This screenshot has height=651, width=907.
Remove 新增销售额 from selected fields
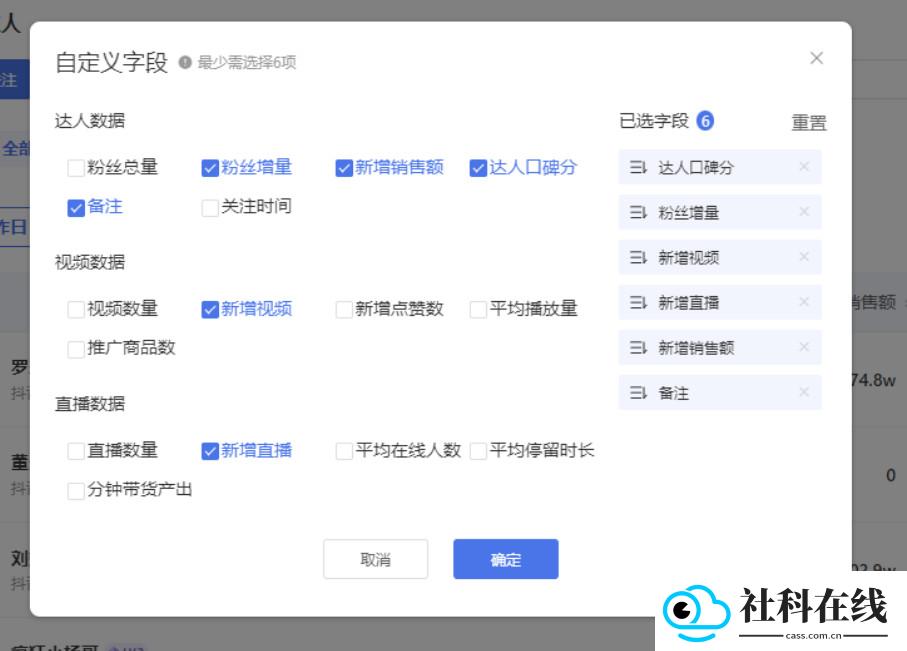point(804,347)
